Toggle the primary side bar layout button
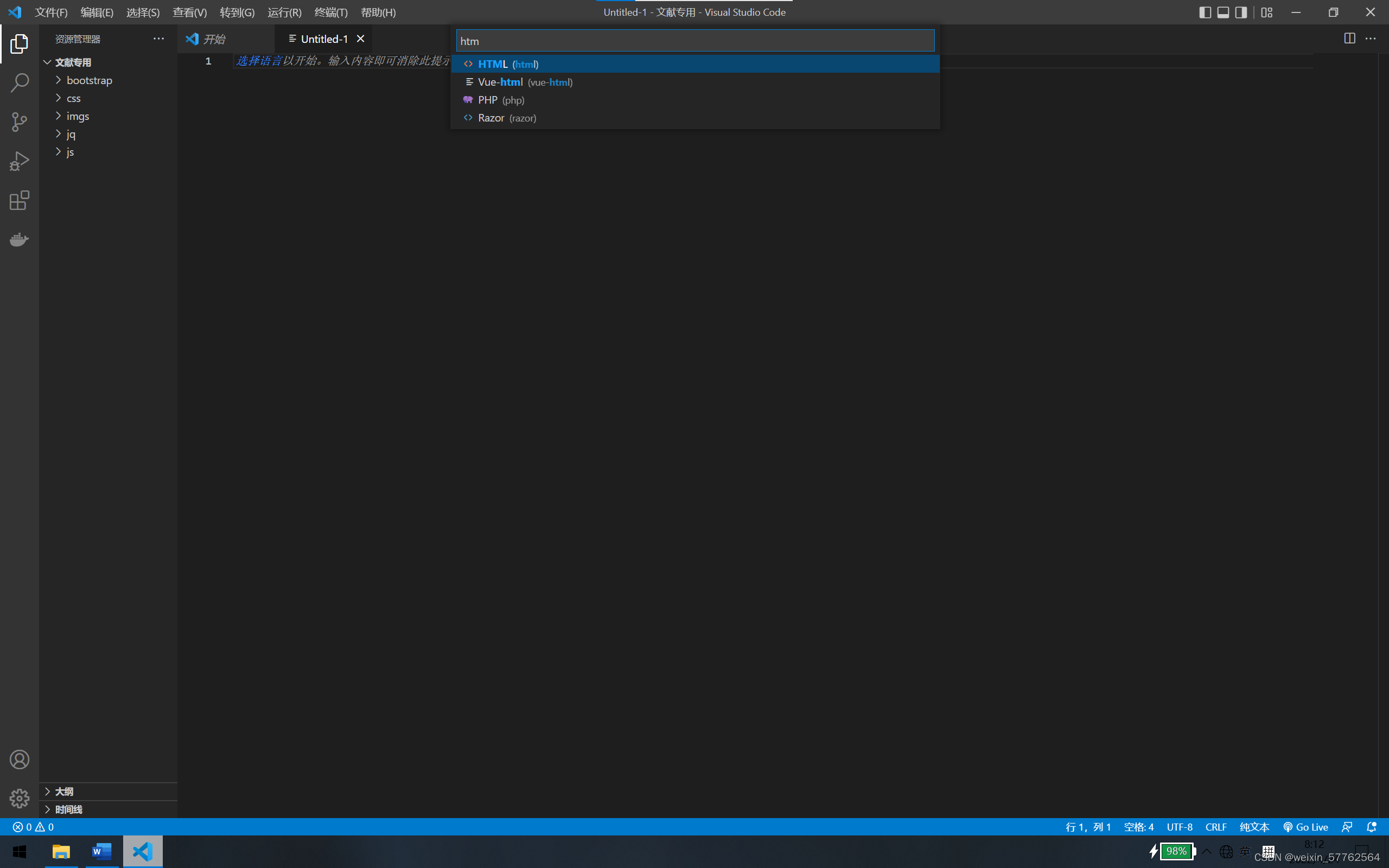The height and width of the screenshot is (868, 1389). [1205, 12]
